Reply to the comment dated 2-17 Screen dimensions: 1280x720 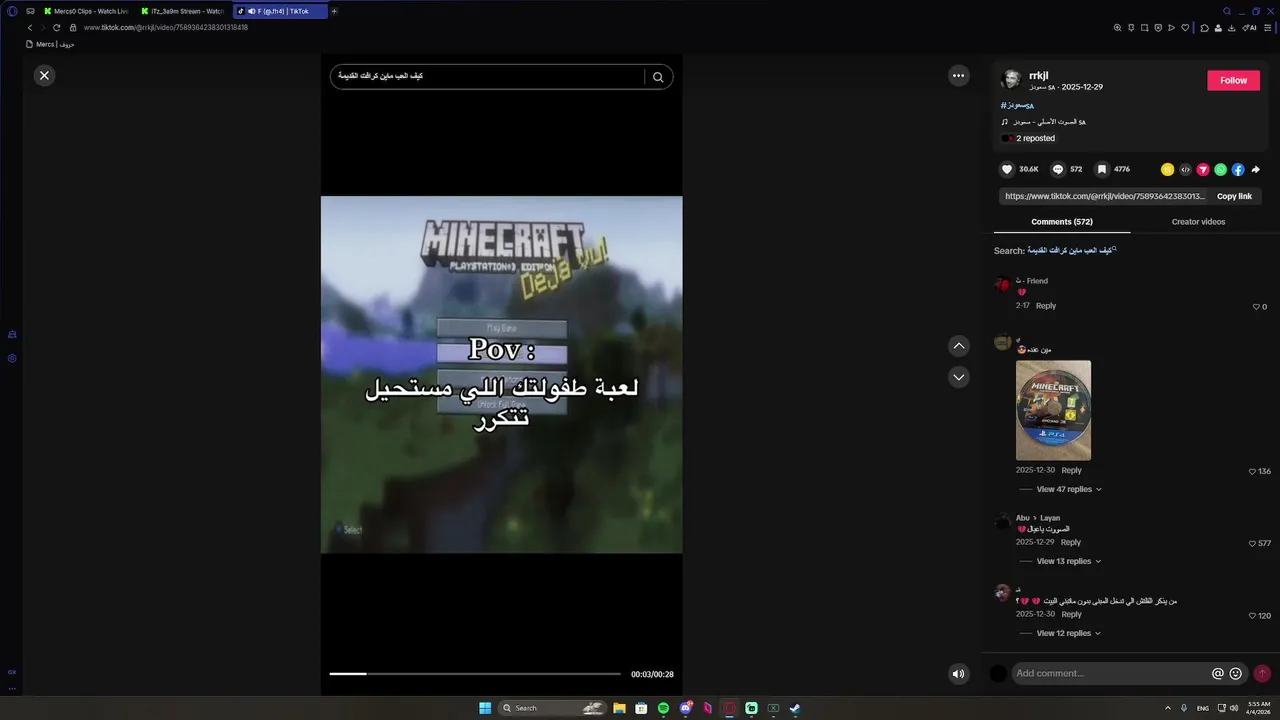1046,306
